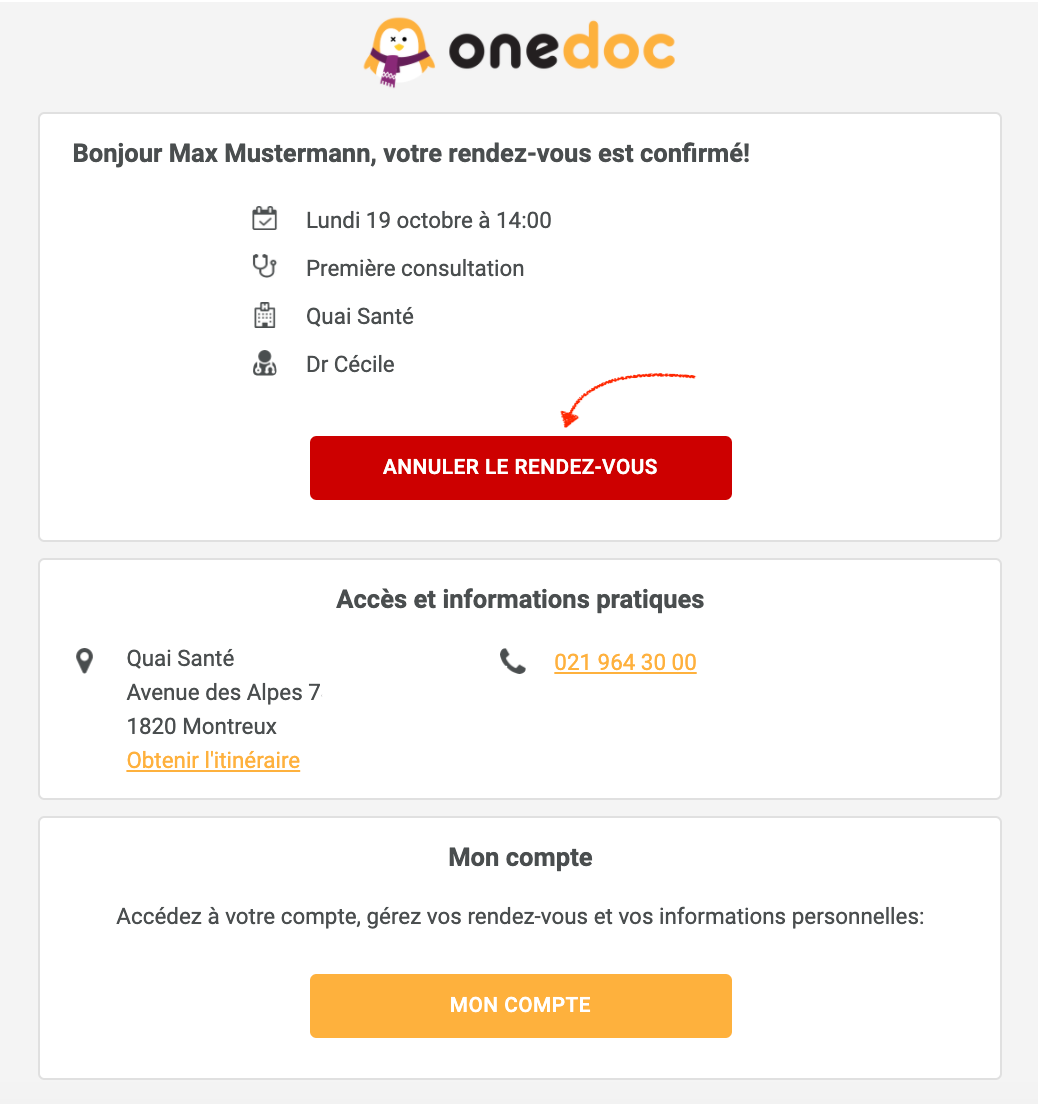
Task: Open the Mon Compte orange button
Action: 520,1005
